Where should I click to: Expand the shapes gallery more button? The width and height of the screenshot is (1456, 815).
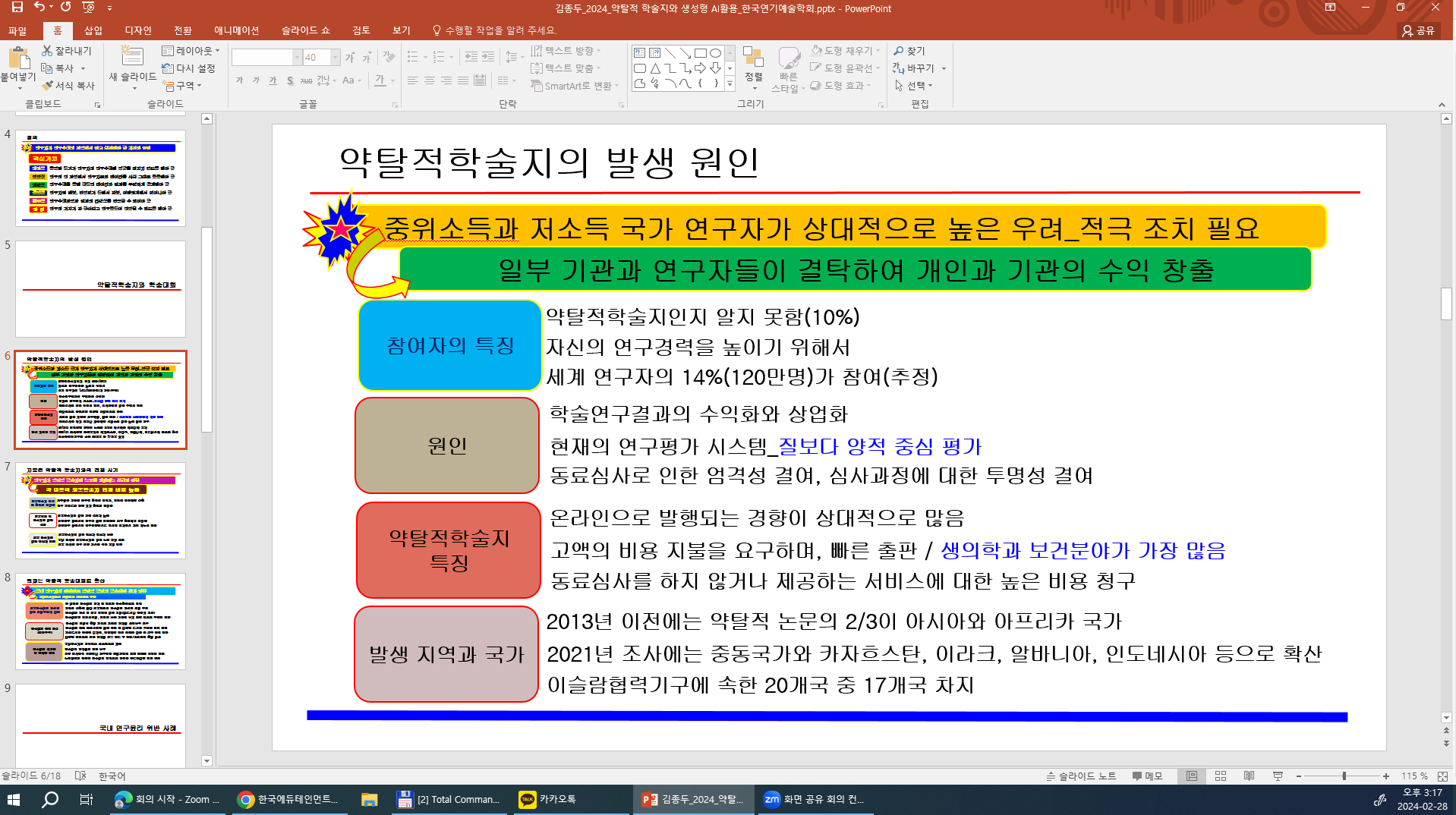pos(730,83)
